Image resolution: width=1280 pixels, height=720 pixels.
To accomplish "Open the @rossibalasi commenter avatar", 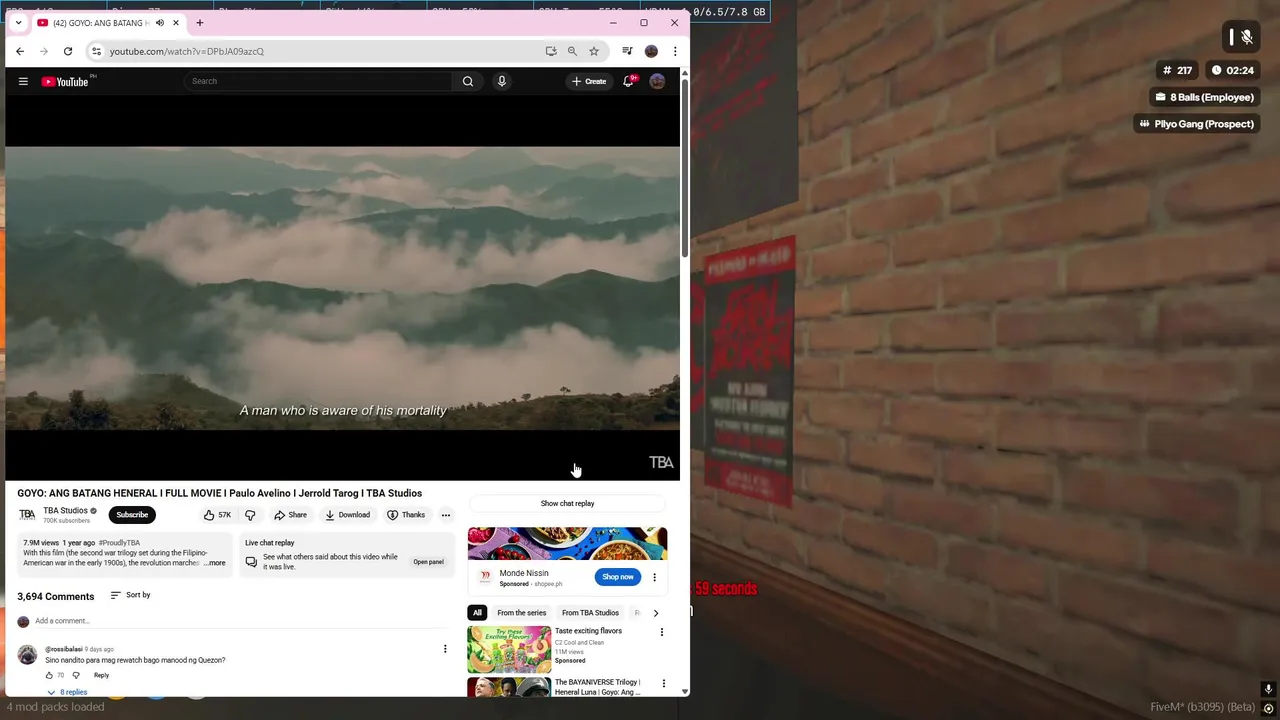I will (27, 655).
